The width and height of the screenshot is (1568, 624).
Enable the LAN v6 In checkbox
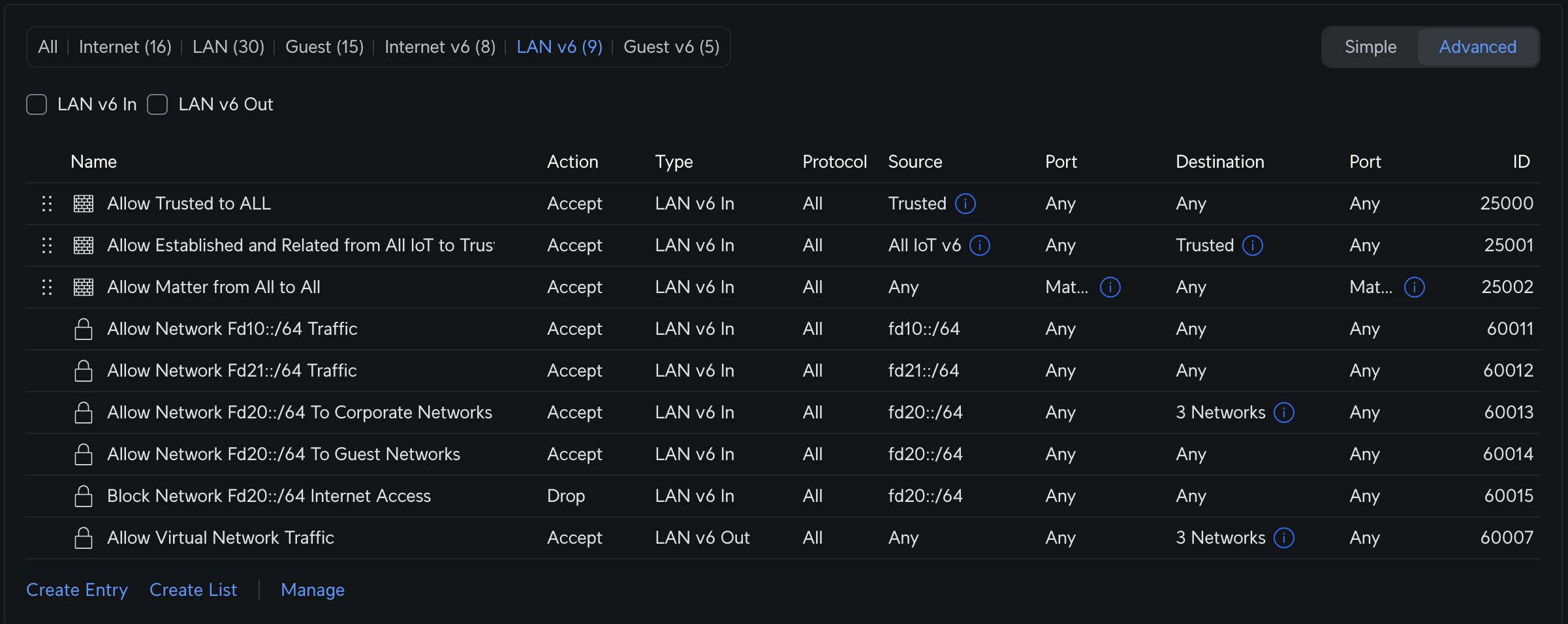tap(37, 104)
